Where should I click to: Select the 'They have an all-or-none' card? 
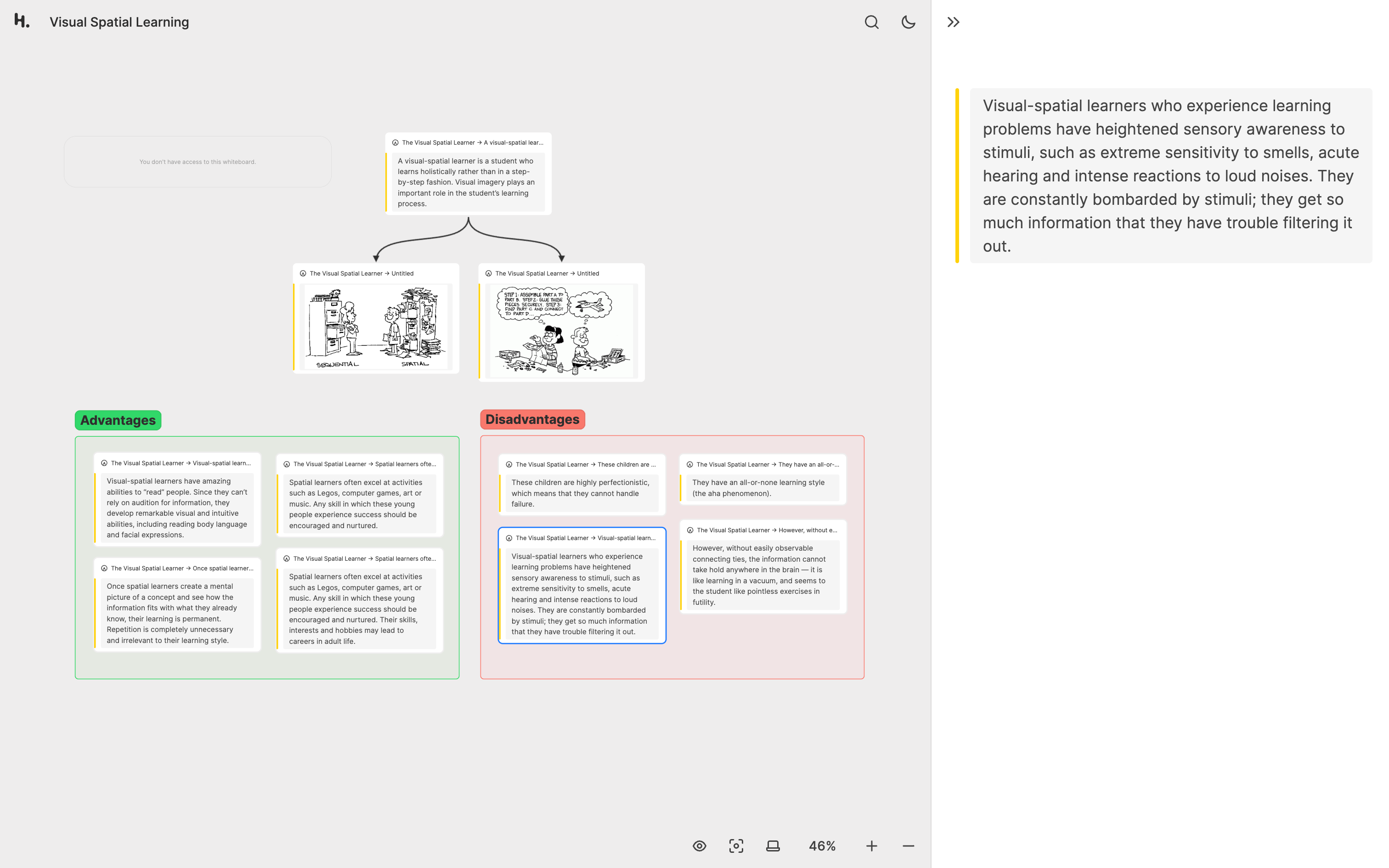tap(762, 487)
